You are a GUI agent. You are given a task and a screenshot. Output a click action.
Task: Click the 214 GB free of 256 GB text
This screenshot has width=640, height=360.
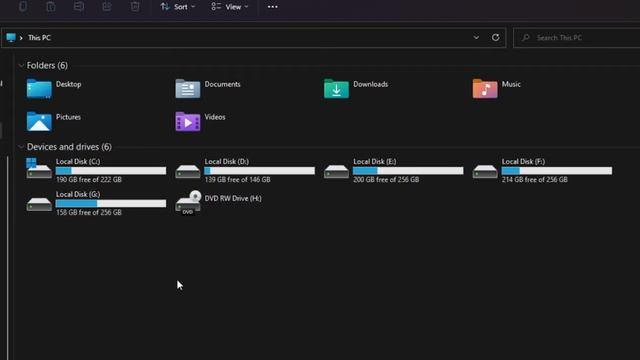[x=535, y=180]
